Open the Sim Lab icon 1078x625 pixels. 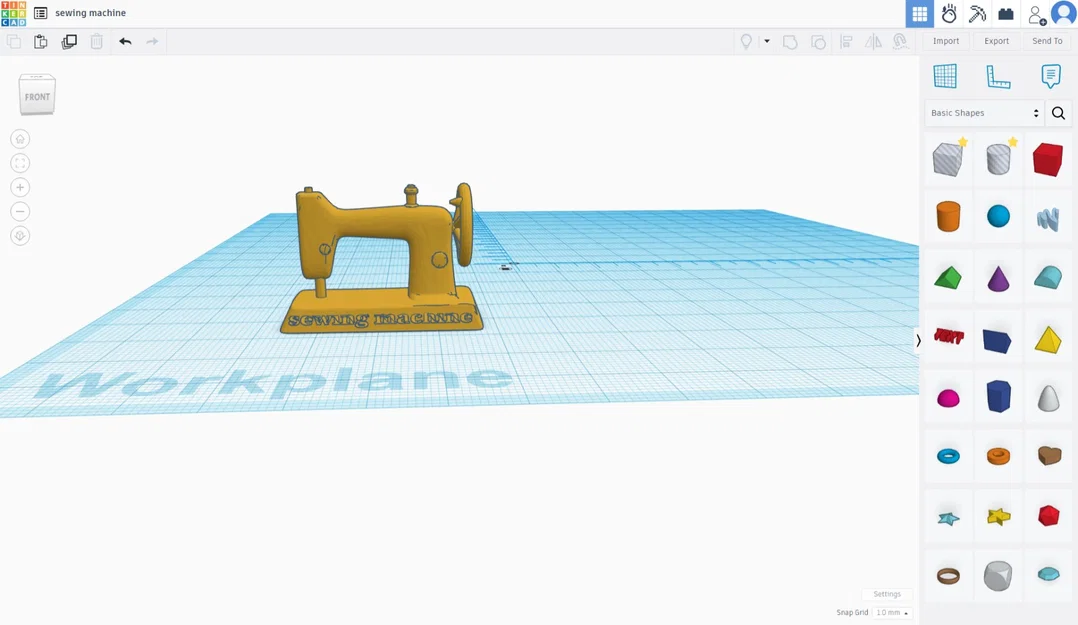tap(949, 14)
